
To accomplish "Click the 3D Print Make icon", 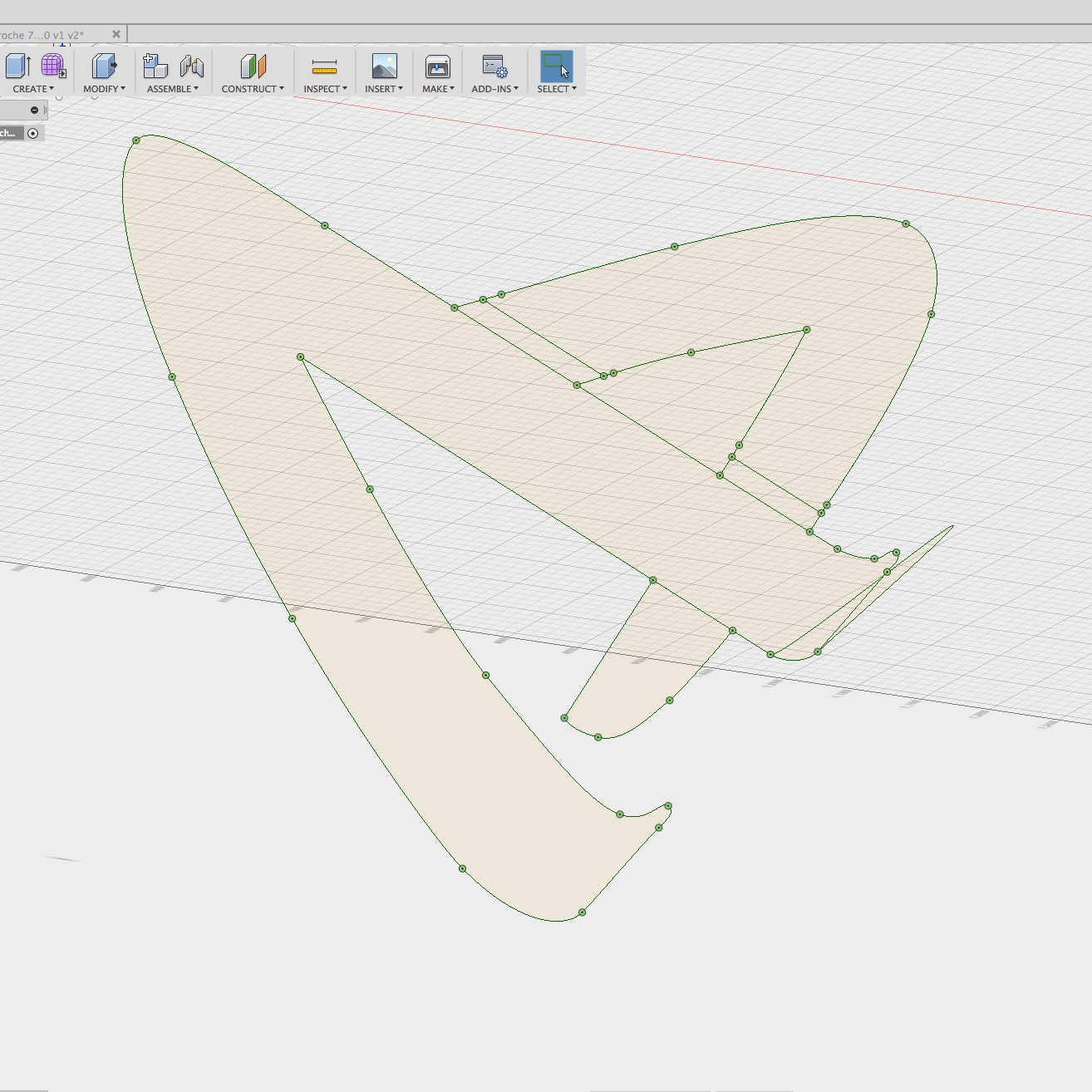I will click(438, 66).
